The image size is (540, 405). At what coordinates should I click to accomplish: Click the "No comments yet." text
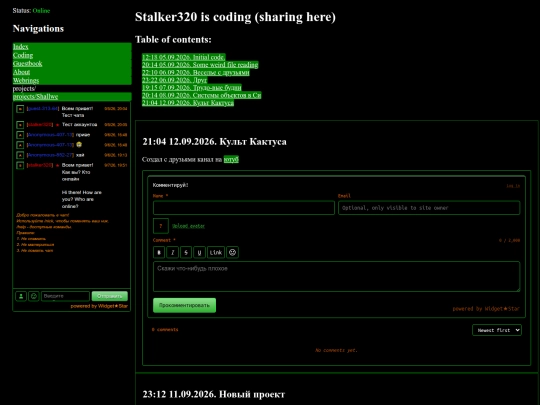tap(336, 350)
